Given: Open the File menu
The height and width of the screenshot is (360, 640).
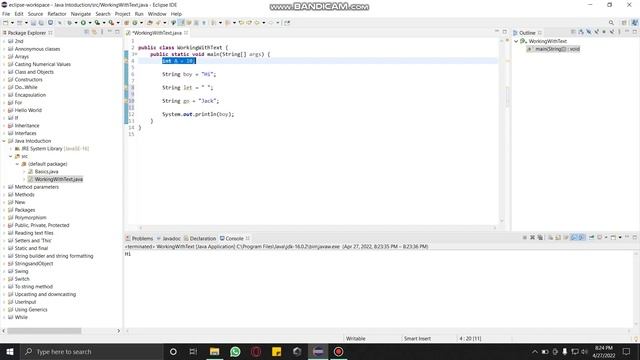Looking at the screenshot, I should point(6,14).
